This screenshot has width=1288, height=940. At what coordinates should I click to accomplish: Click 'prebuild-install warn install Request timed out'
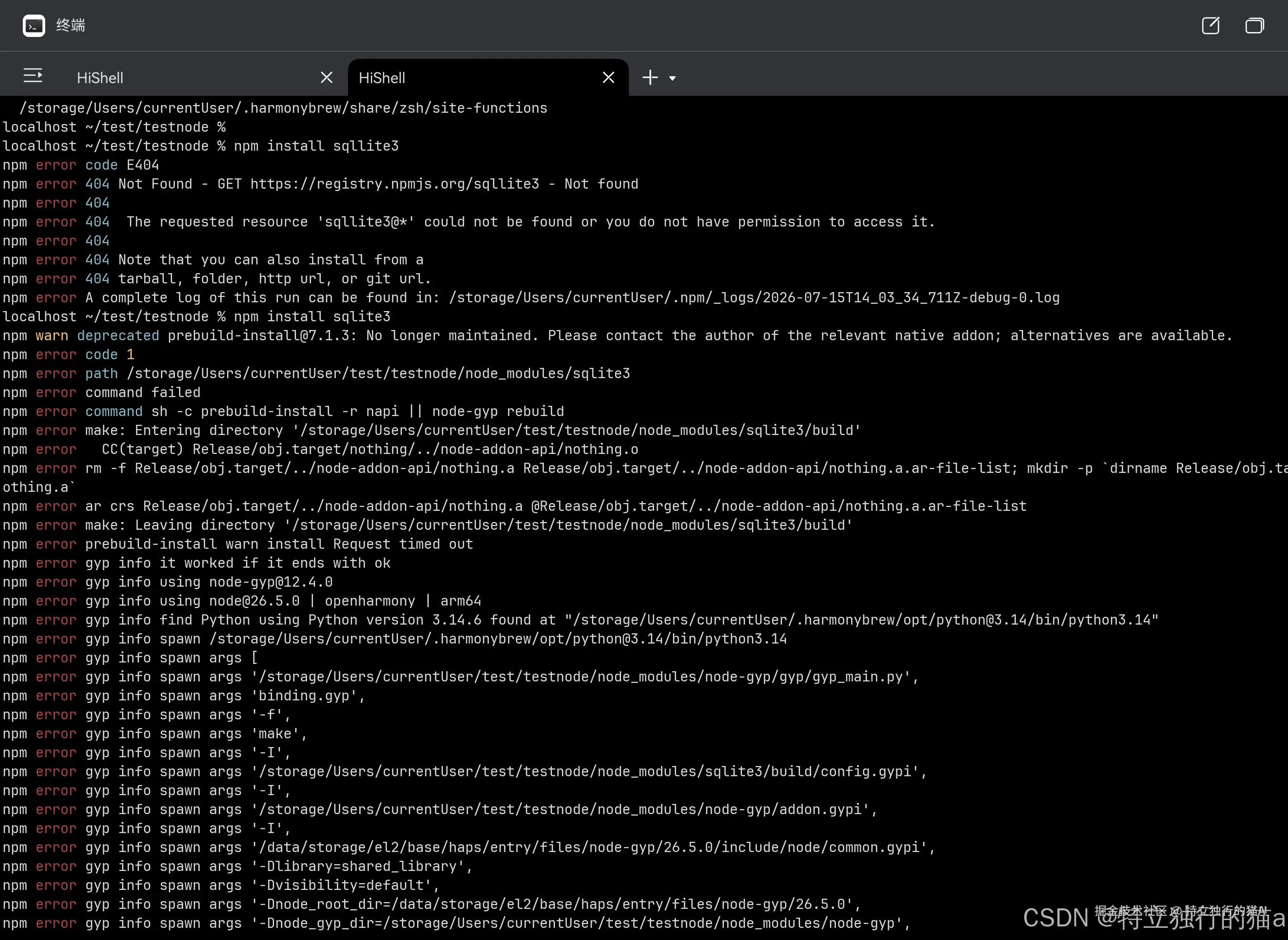279,544
